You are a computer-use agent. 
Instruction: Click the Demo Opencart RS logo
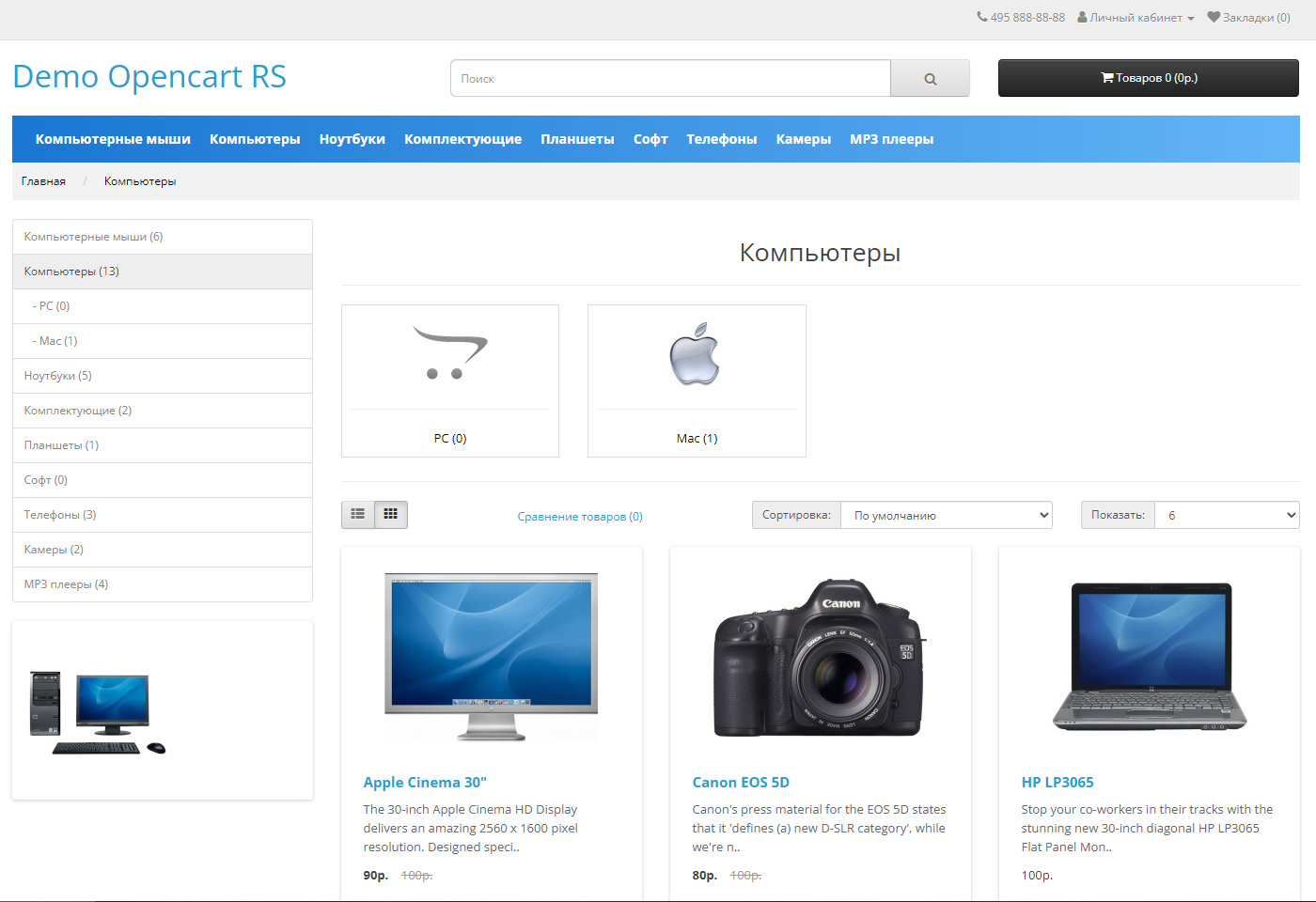[149, 76]
